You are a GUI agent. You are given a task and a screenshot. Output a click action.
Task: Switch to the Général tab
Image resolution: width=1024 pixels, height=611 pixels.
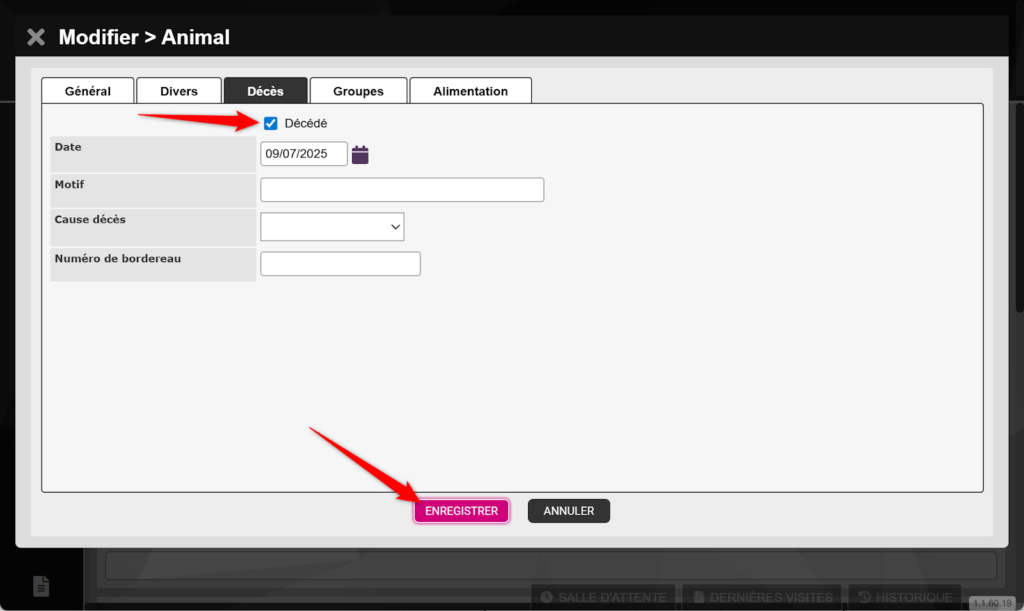click(x=88, y=91)
